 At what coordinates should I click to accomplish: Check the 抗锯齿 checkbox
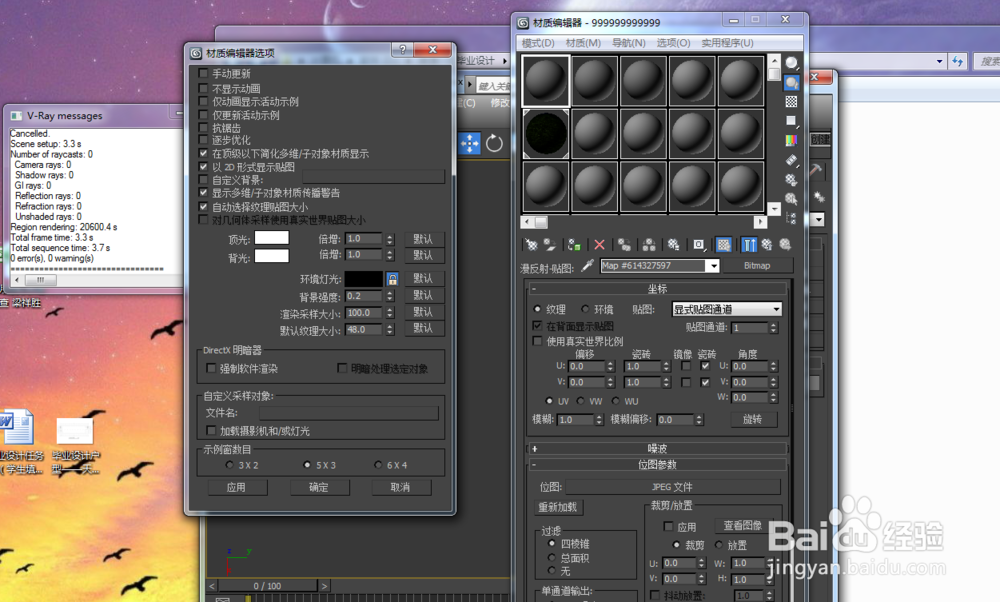click(x=203, y=127)
